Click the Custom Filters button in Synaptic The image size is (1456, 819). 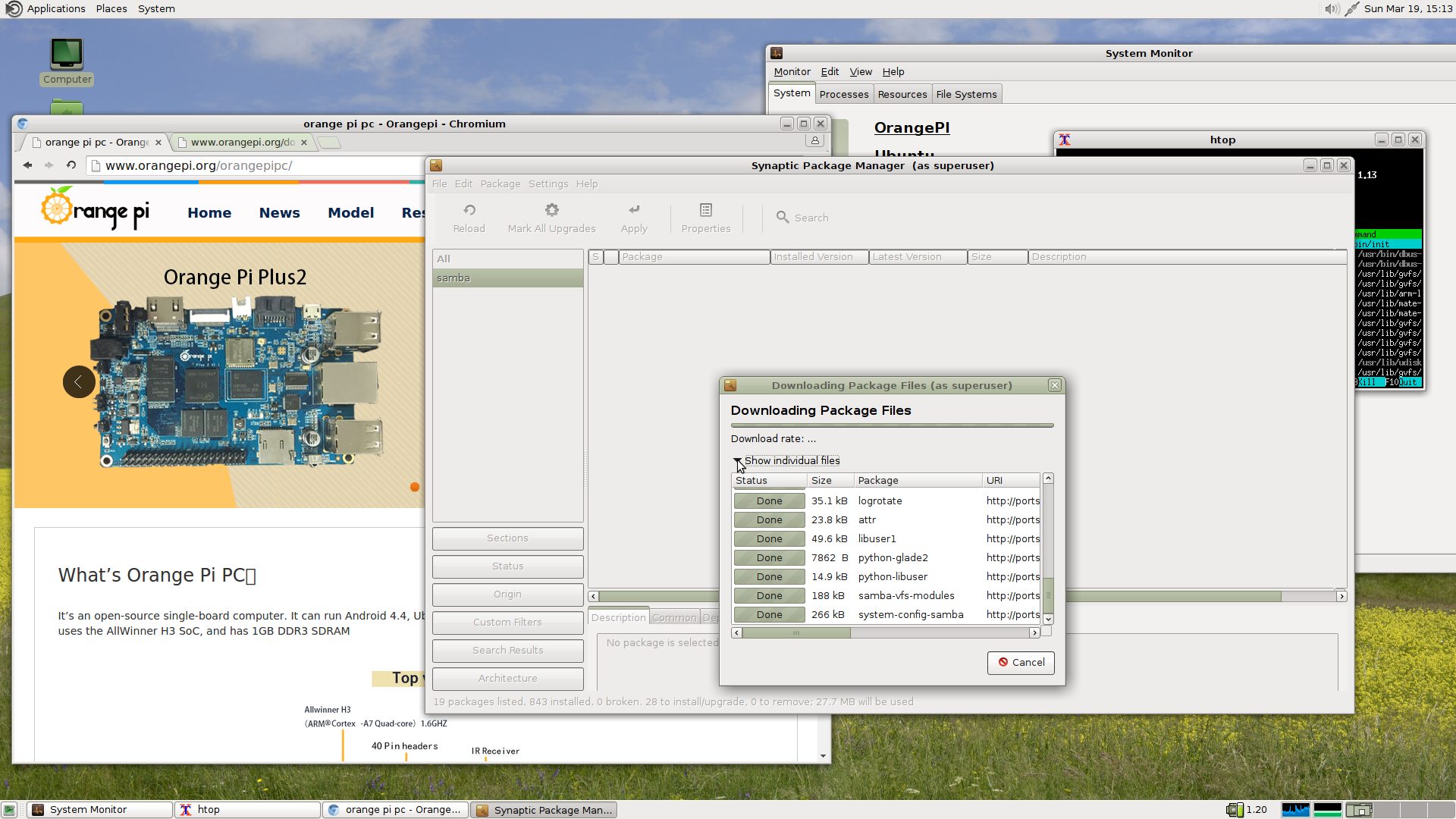507,623
